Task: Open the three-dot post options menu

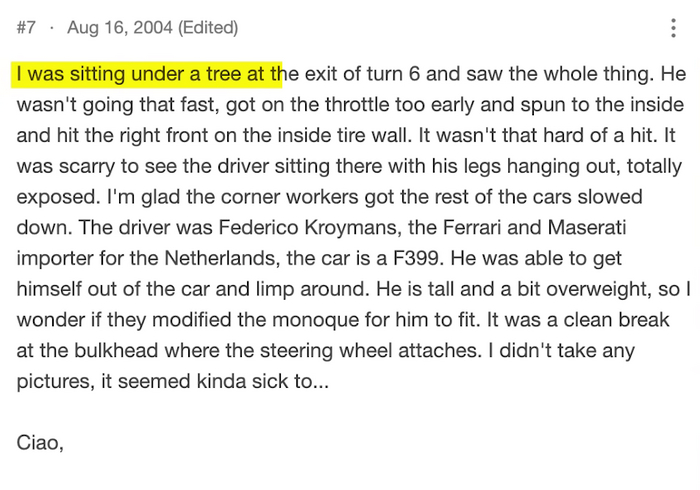Action: (x=673, y=28)
